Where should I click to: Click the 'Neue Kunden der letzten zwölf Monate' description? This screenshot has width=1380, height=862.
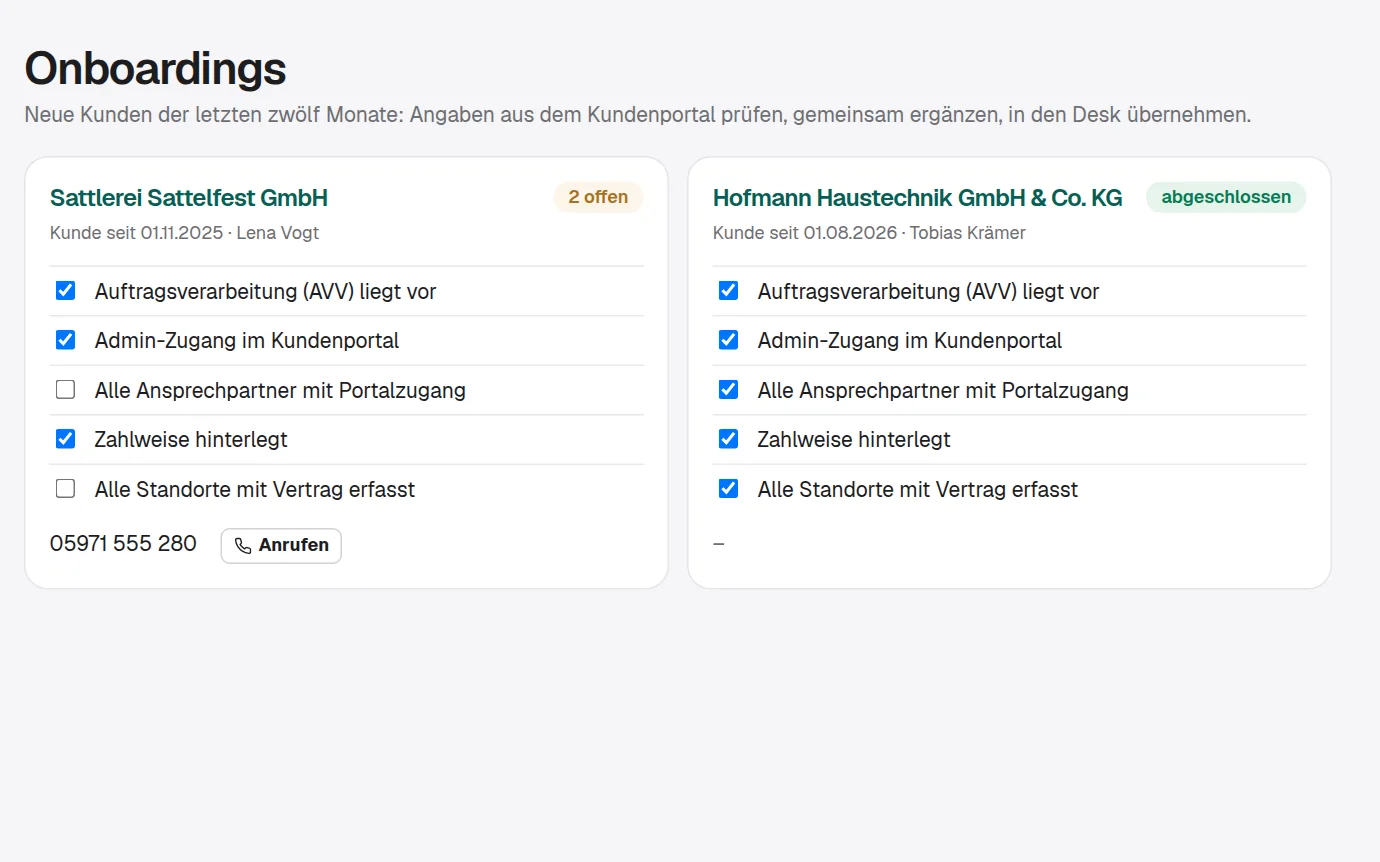click(x=637, y=115)
